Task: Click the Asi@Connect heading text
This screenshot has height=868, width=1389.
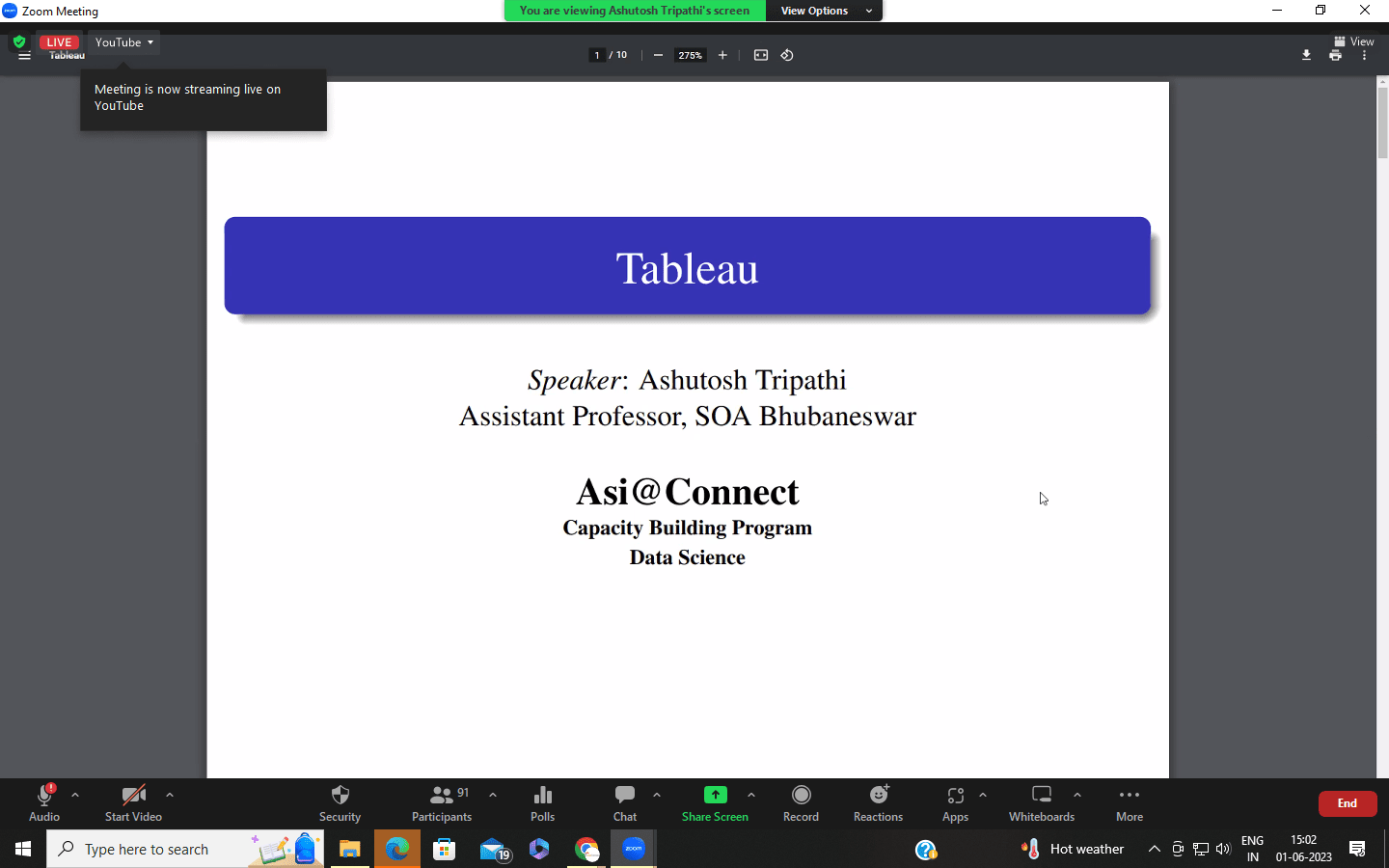Action: (688, 492)
